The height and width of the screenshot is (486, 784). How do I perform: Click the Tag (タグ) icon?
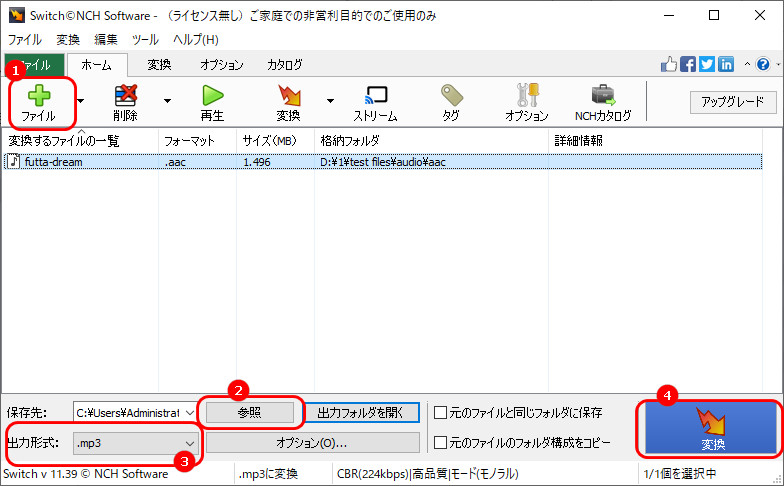tap(452, 95)
